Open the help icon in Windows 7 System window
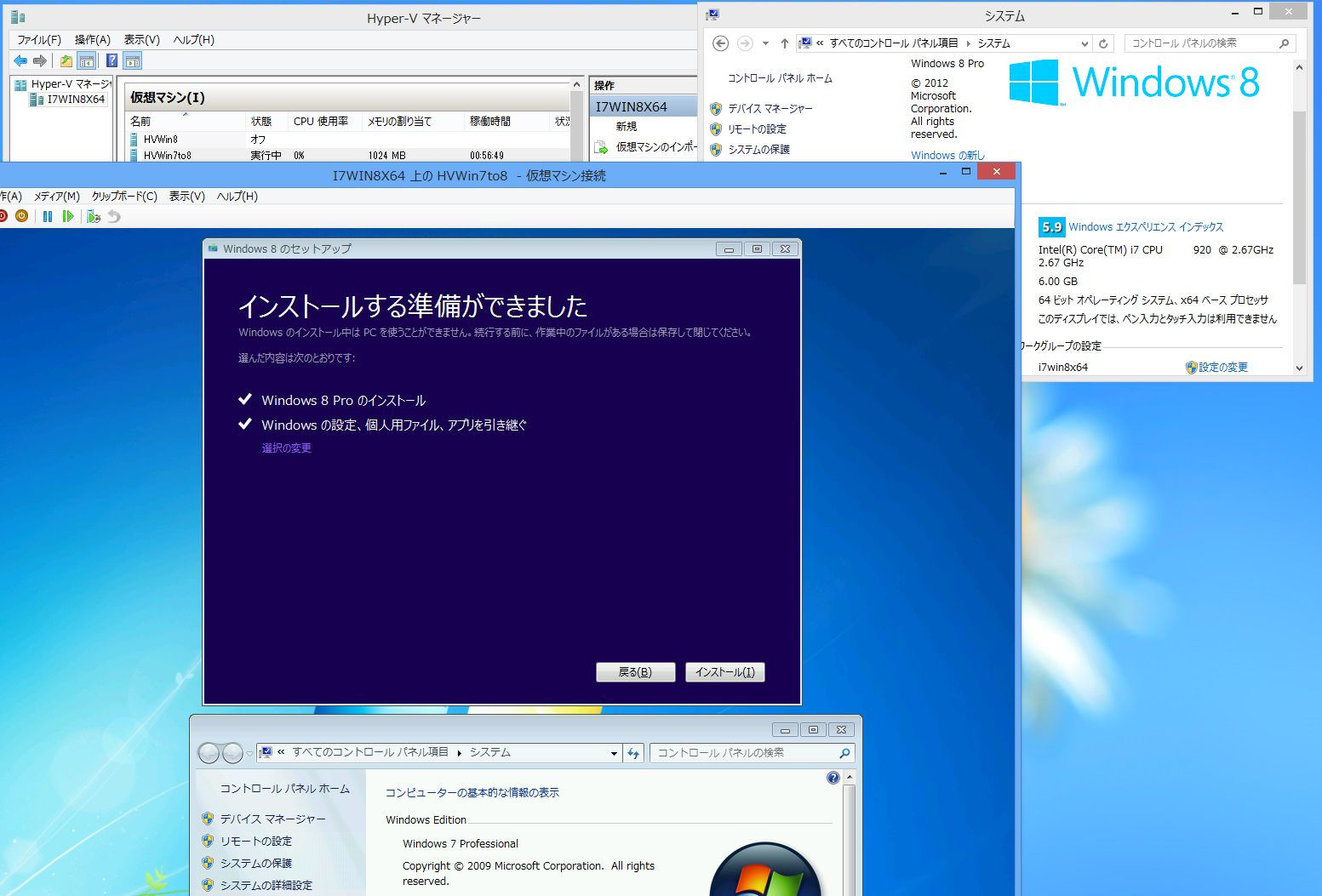The height and width of the screenshot is (896, 1322). point(833,778)
